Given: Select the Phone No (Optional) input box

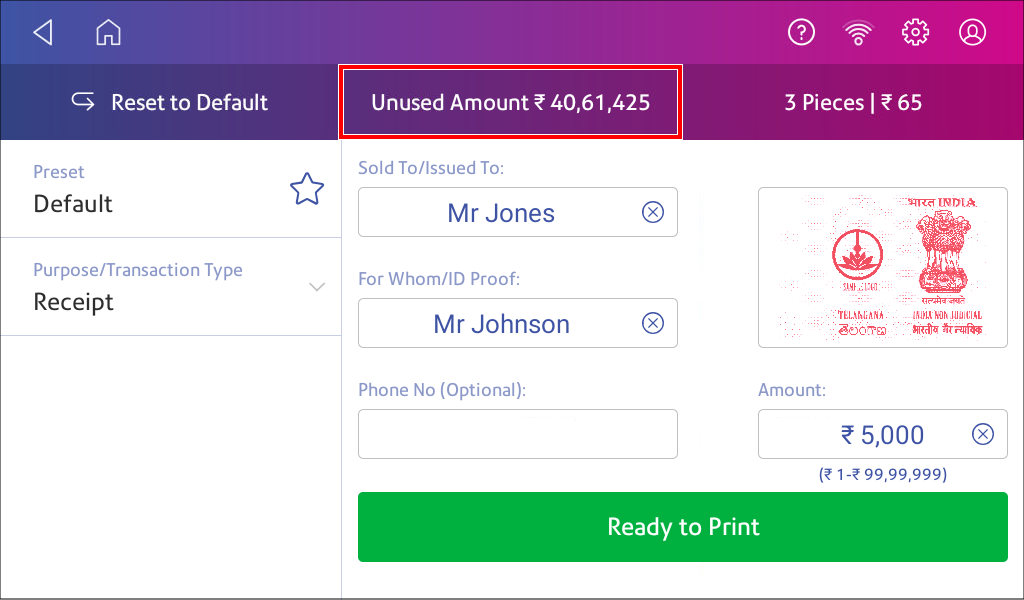Looking at the screenshot, I should 518,434.
